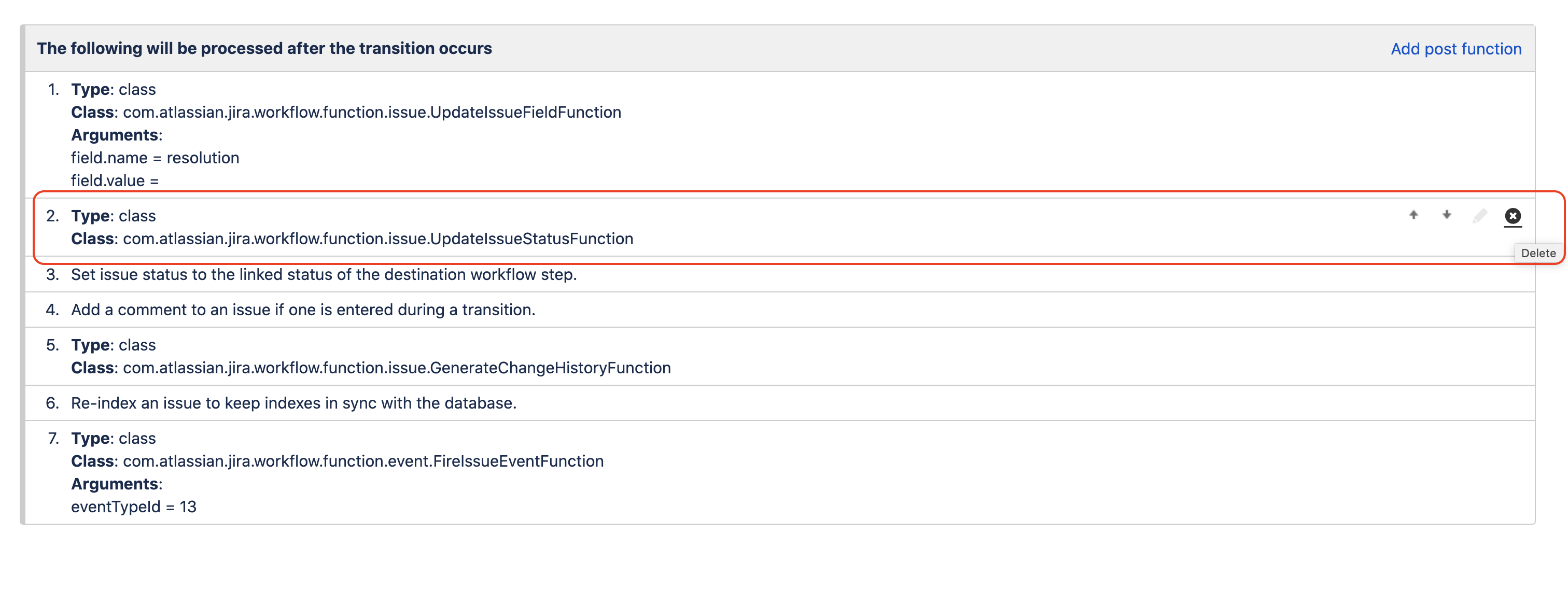Click the 'Re-index an issue' post function row

293,403
